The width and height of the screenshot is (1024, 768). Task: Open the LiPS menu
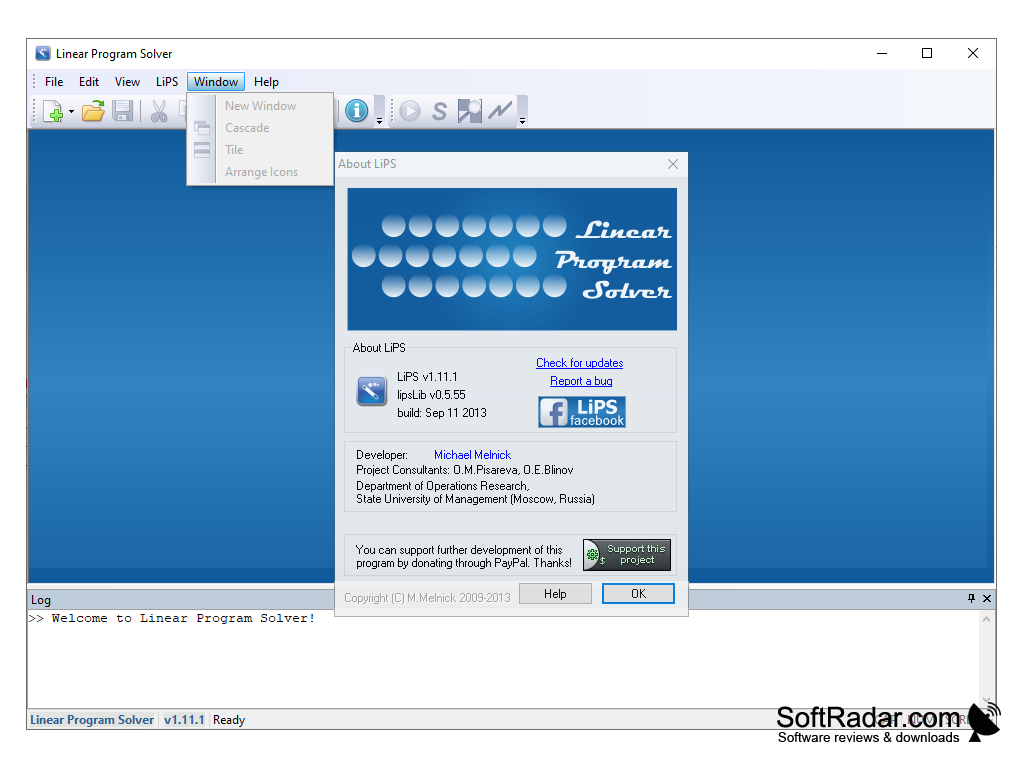point(167,82)
